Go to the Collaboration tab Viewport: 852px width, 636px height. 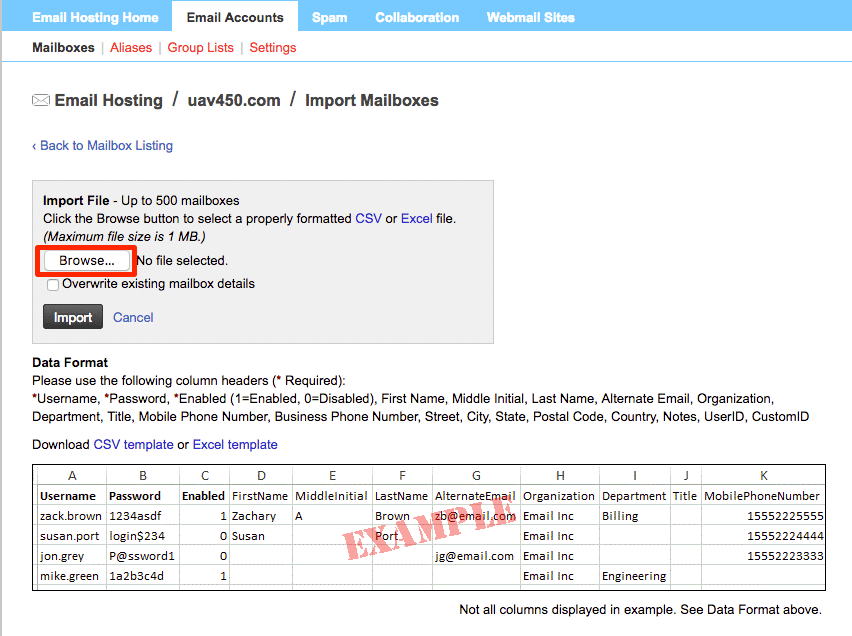tap(417, 17)
